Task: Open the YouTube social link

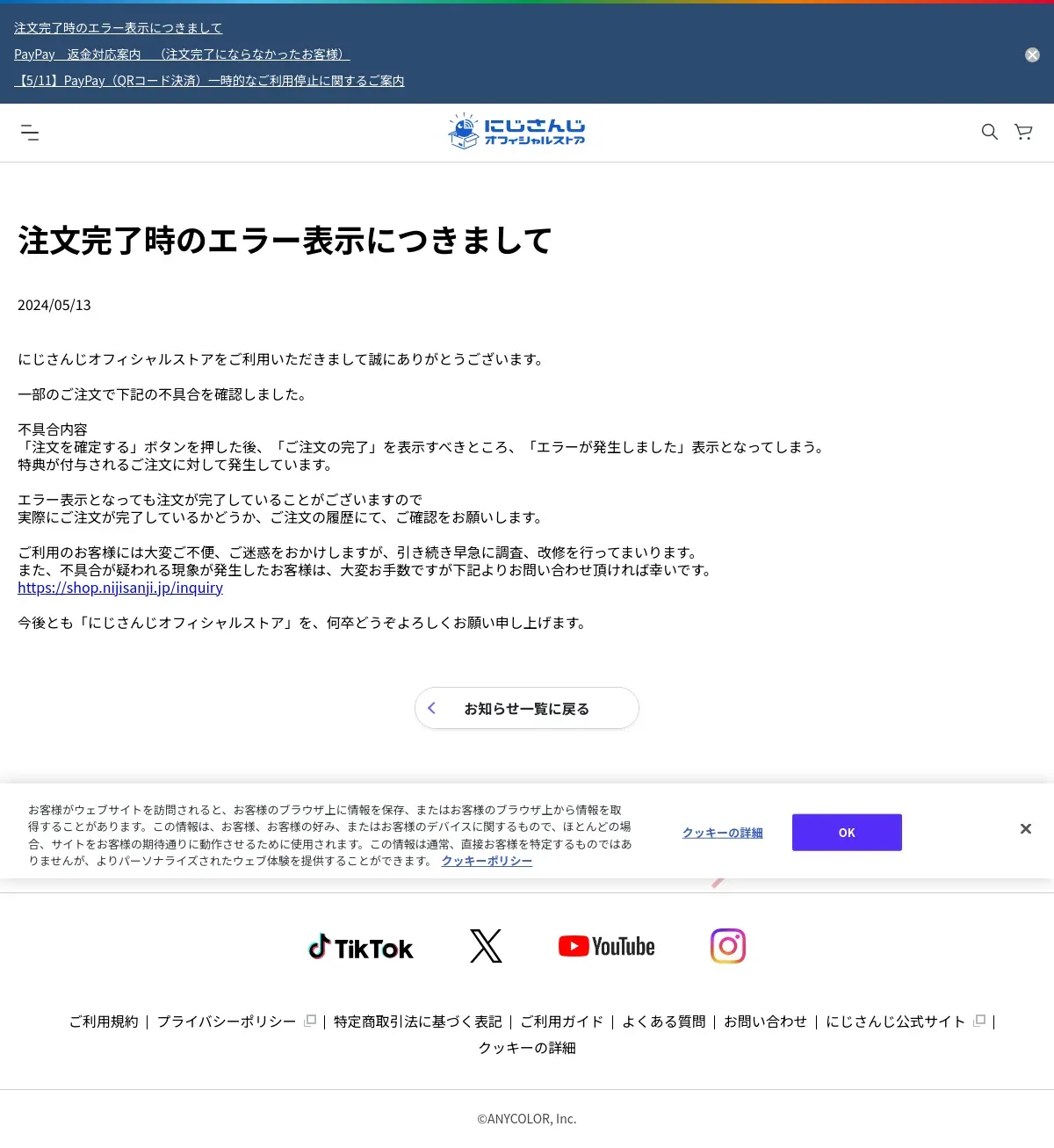Action: (607, 946)
